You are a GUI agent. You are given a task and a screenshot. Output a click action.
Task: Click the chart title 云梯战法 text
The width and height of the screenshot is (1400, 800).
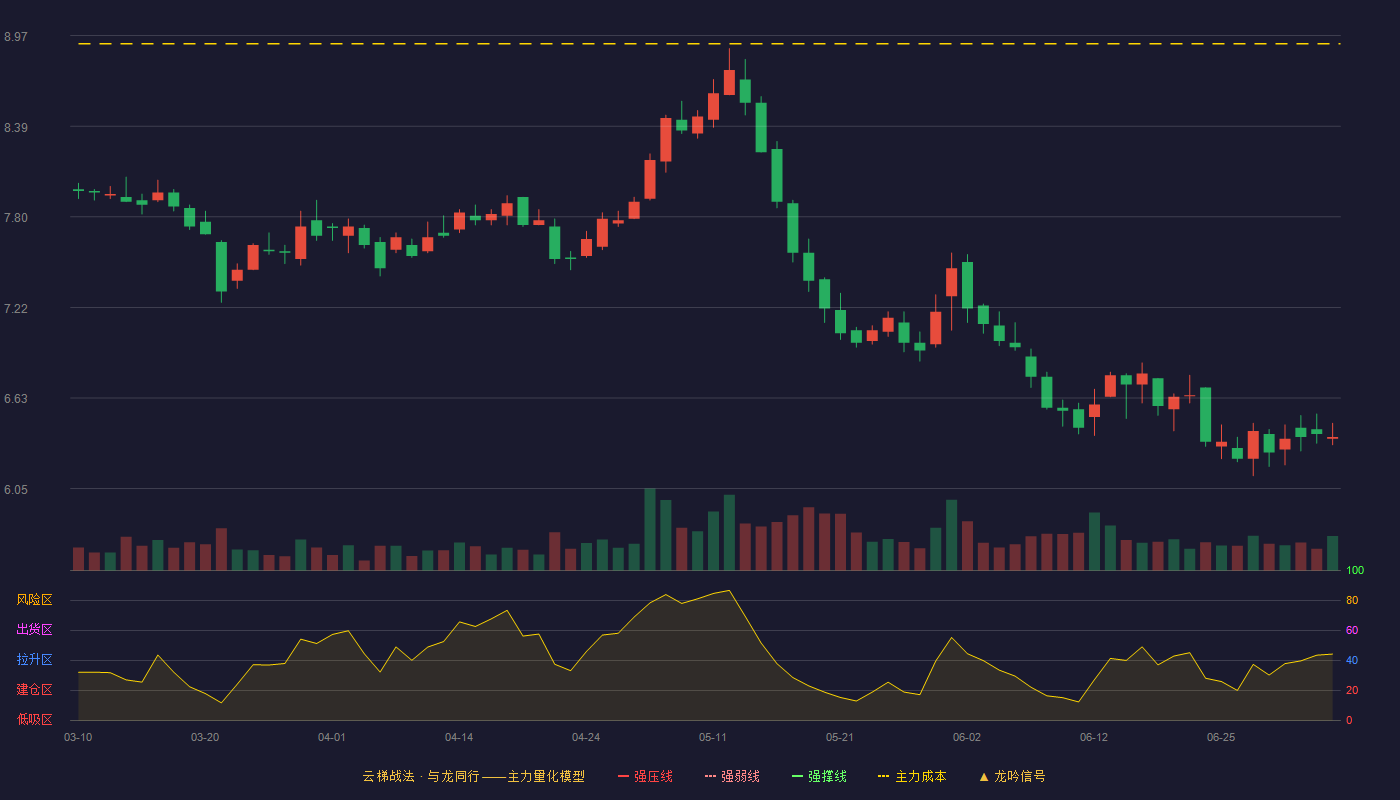(388, 776)
